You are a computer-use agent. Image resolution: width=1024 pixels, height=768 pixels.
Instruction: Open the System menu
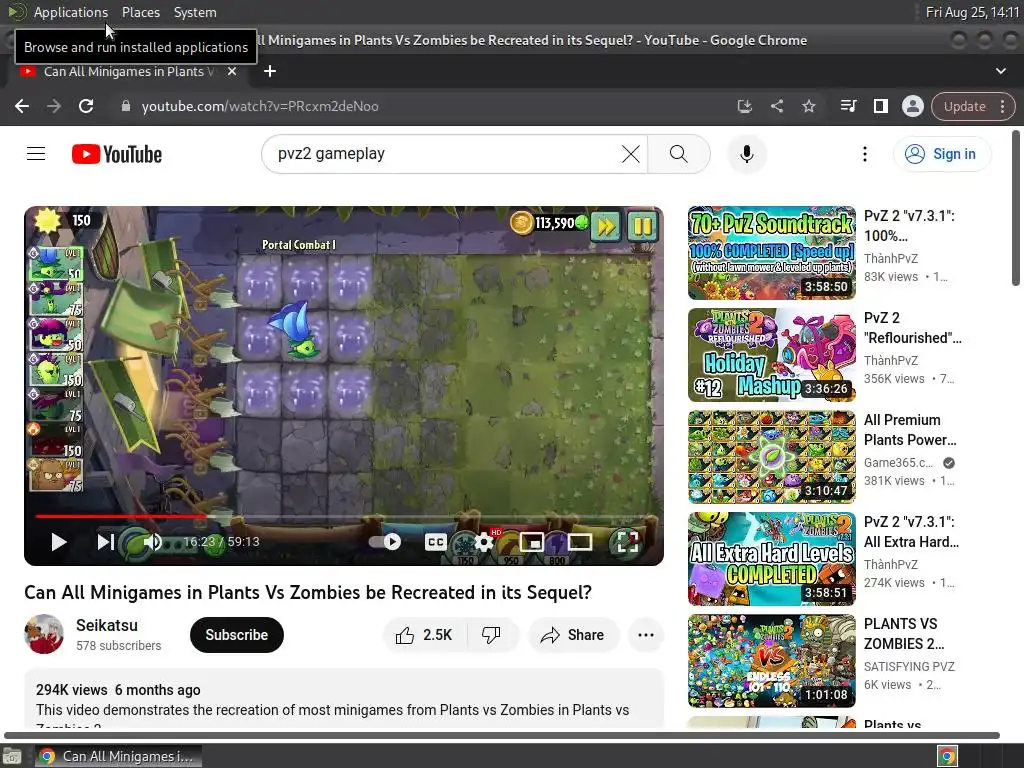(195, 12)
